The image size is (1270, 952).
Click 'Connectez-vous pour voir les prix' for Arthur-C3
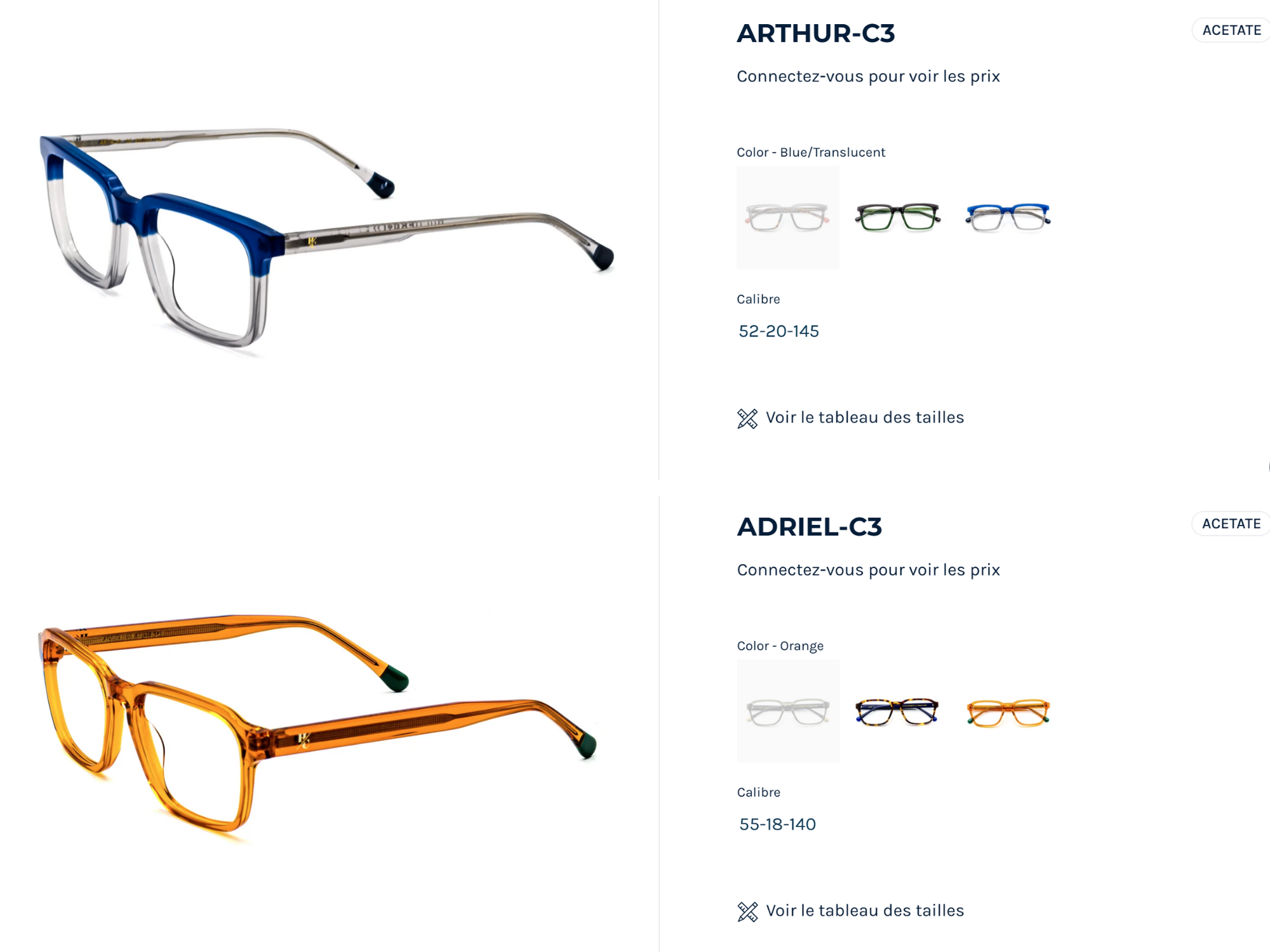[868, 76]
